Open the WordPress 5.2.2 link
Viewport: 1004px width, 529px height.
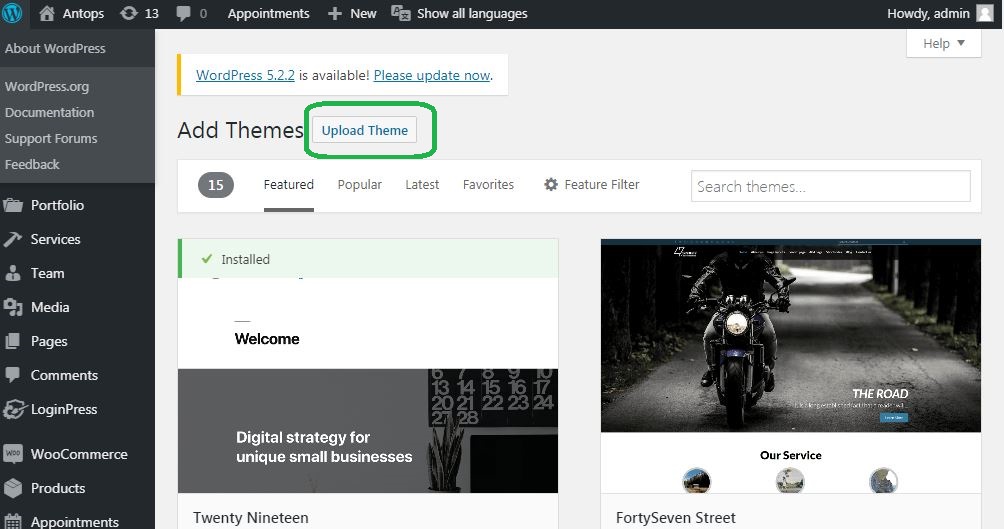pyautogui.click(x=245, y=75)
